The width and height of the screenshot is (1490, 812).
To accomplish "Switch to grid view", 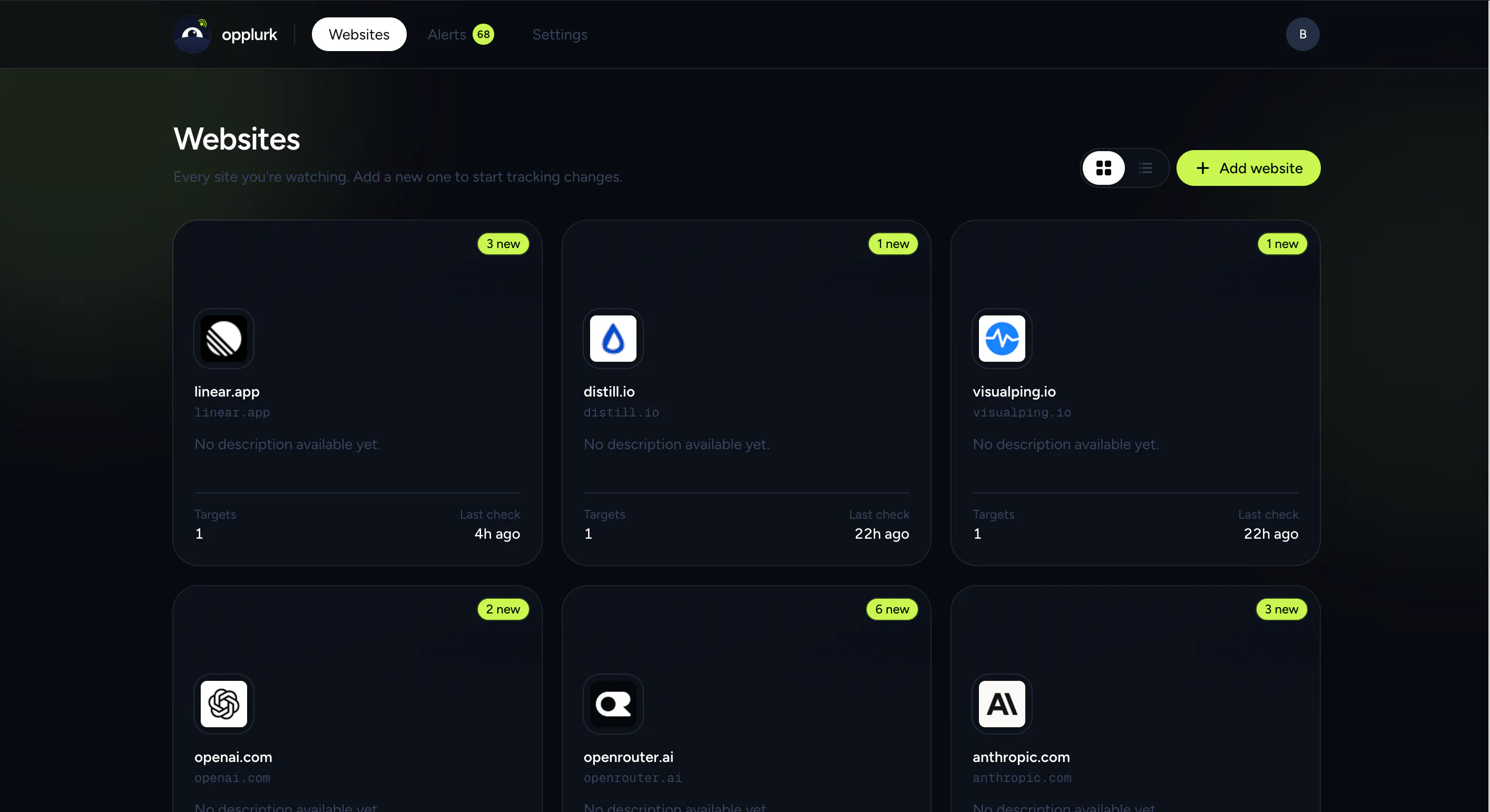I will click(1104, 168).
